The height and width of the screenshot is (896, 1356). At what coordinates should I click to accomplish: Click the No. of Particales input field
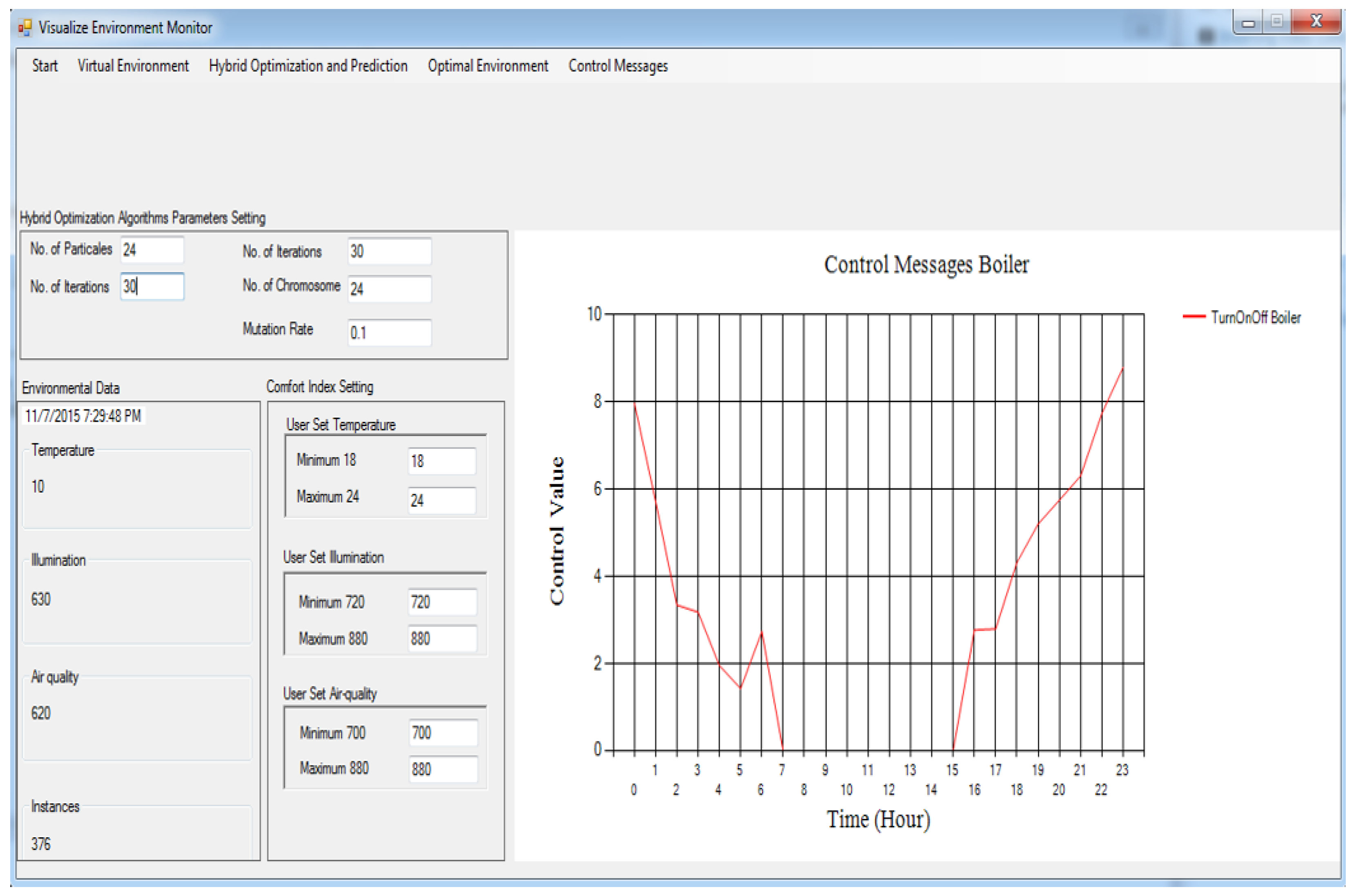152,250
